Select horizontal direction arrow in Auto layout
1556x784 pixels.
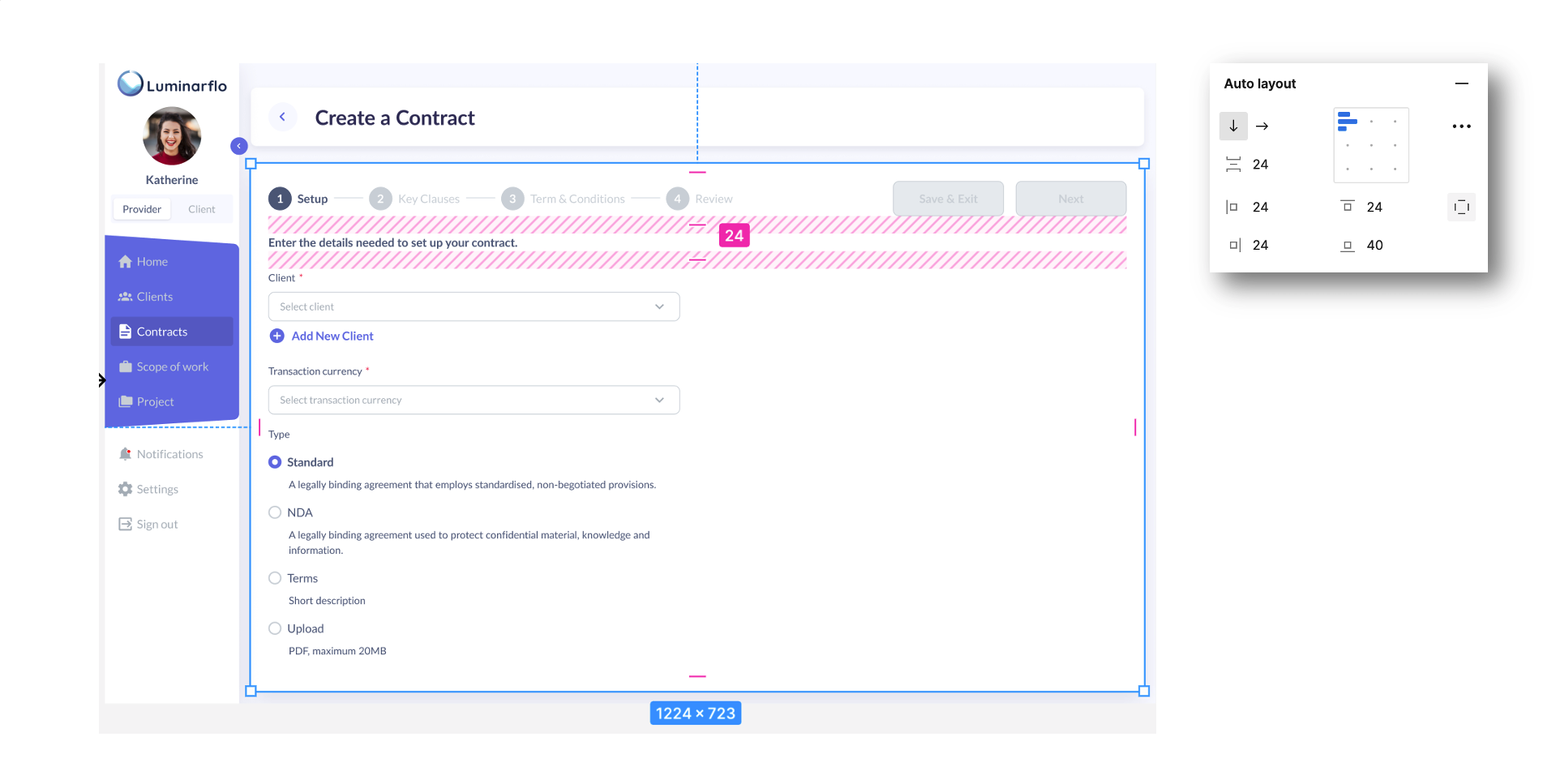pyautogui.click(x=1262, y=126)
